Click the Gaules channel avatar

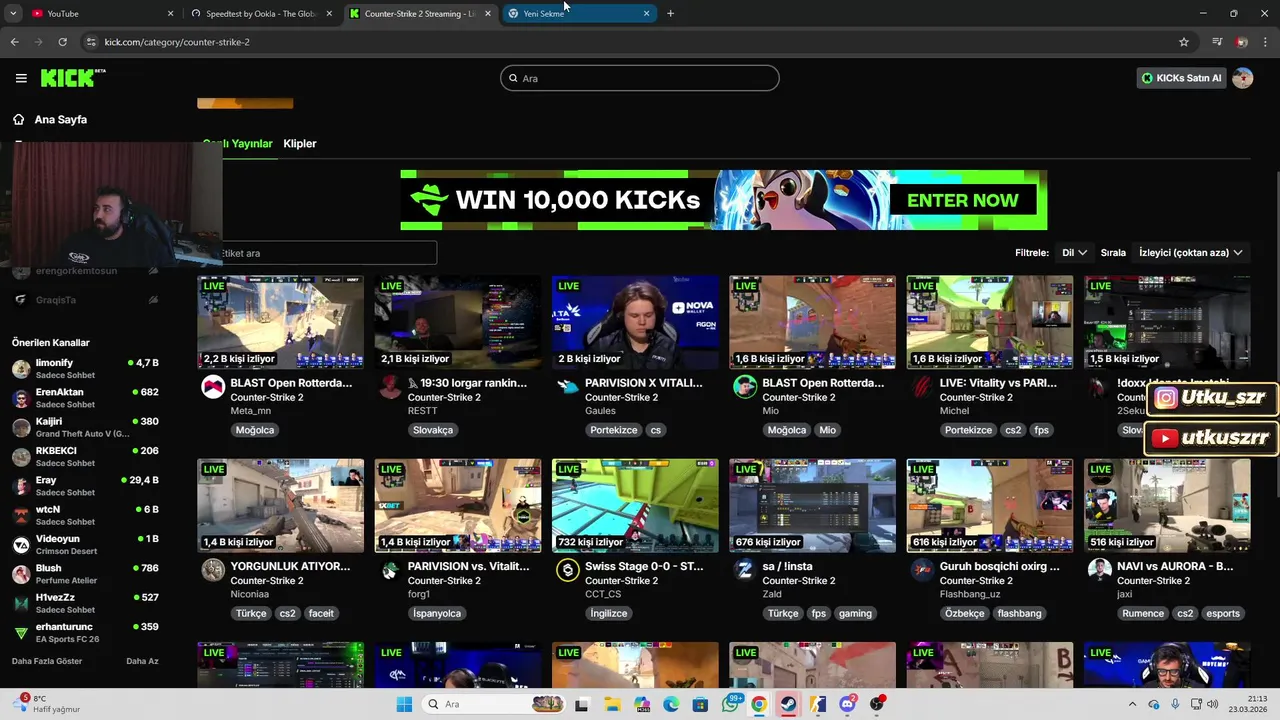coord(568,387)
